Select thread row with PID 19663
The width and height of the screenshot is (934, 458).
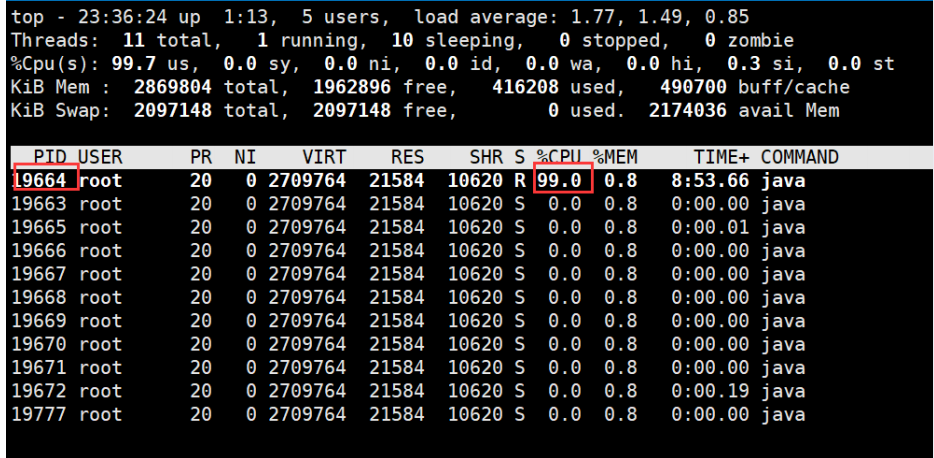coord(409,204)
